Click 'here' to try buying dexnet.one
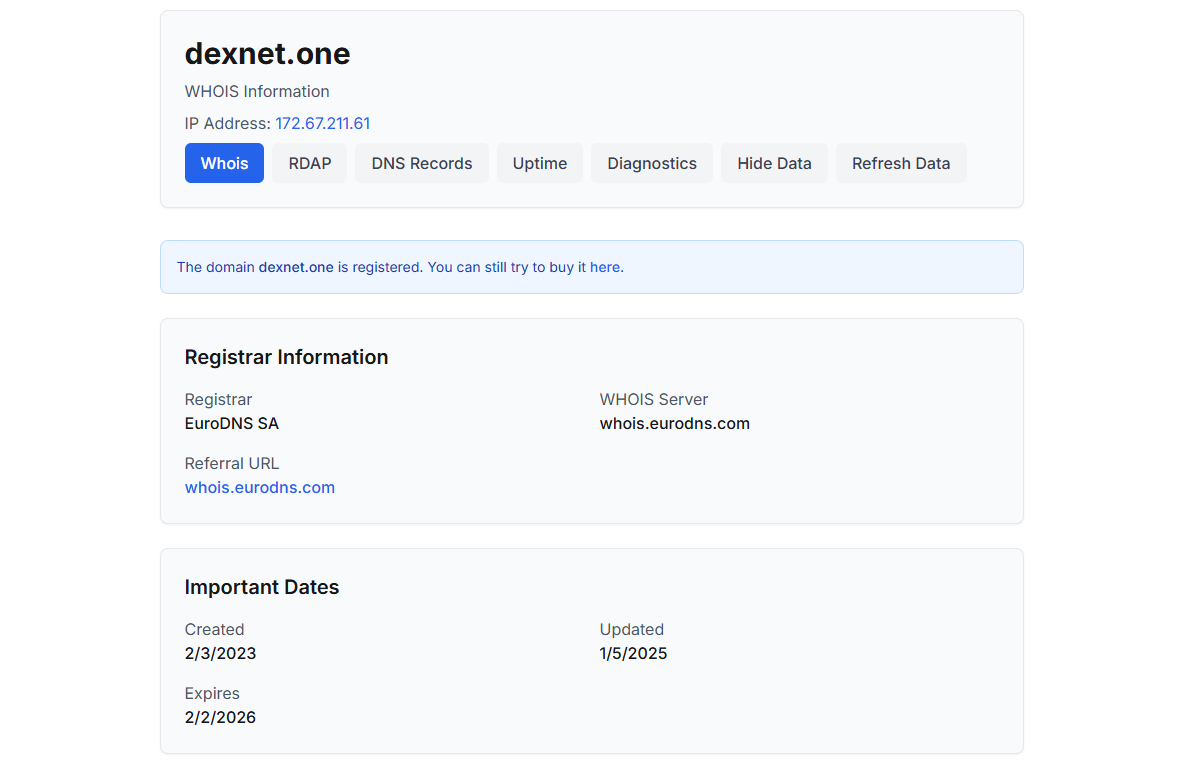 coord(605,267)
